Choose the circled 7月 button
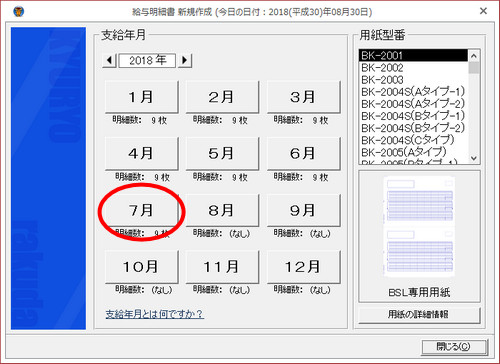 [x=142, y=210]
